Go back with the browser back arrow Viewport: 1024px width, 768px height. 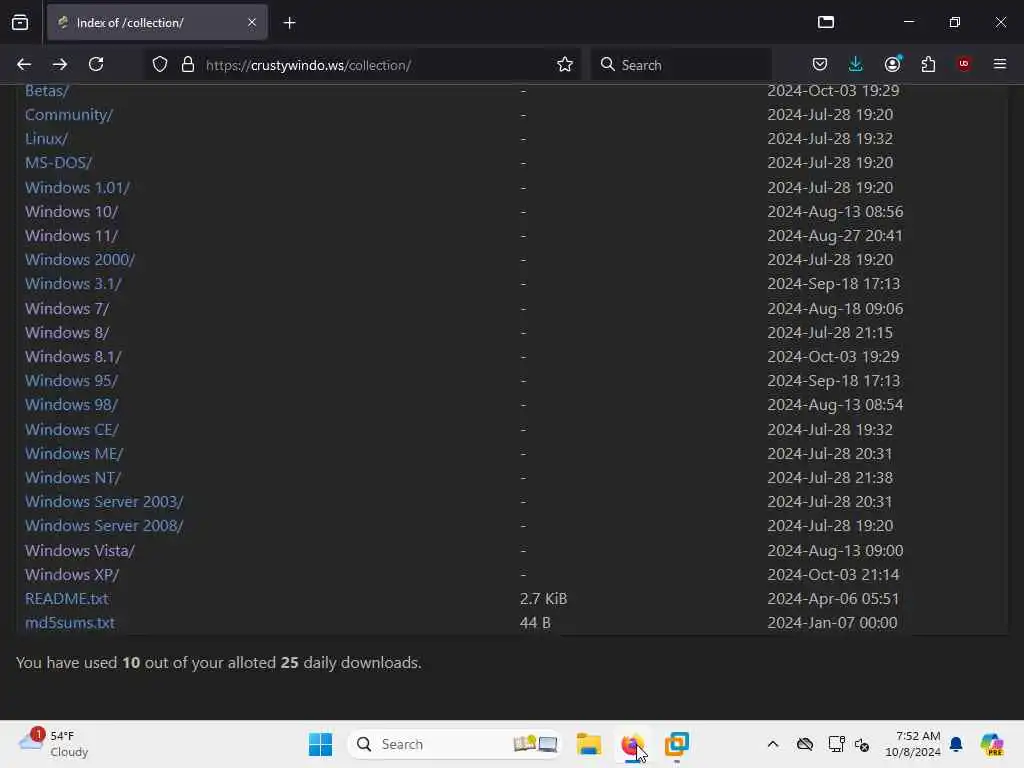(x=24, y=64)
